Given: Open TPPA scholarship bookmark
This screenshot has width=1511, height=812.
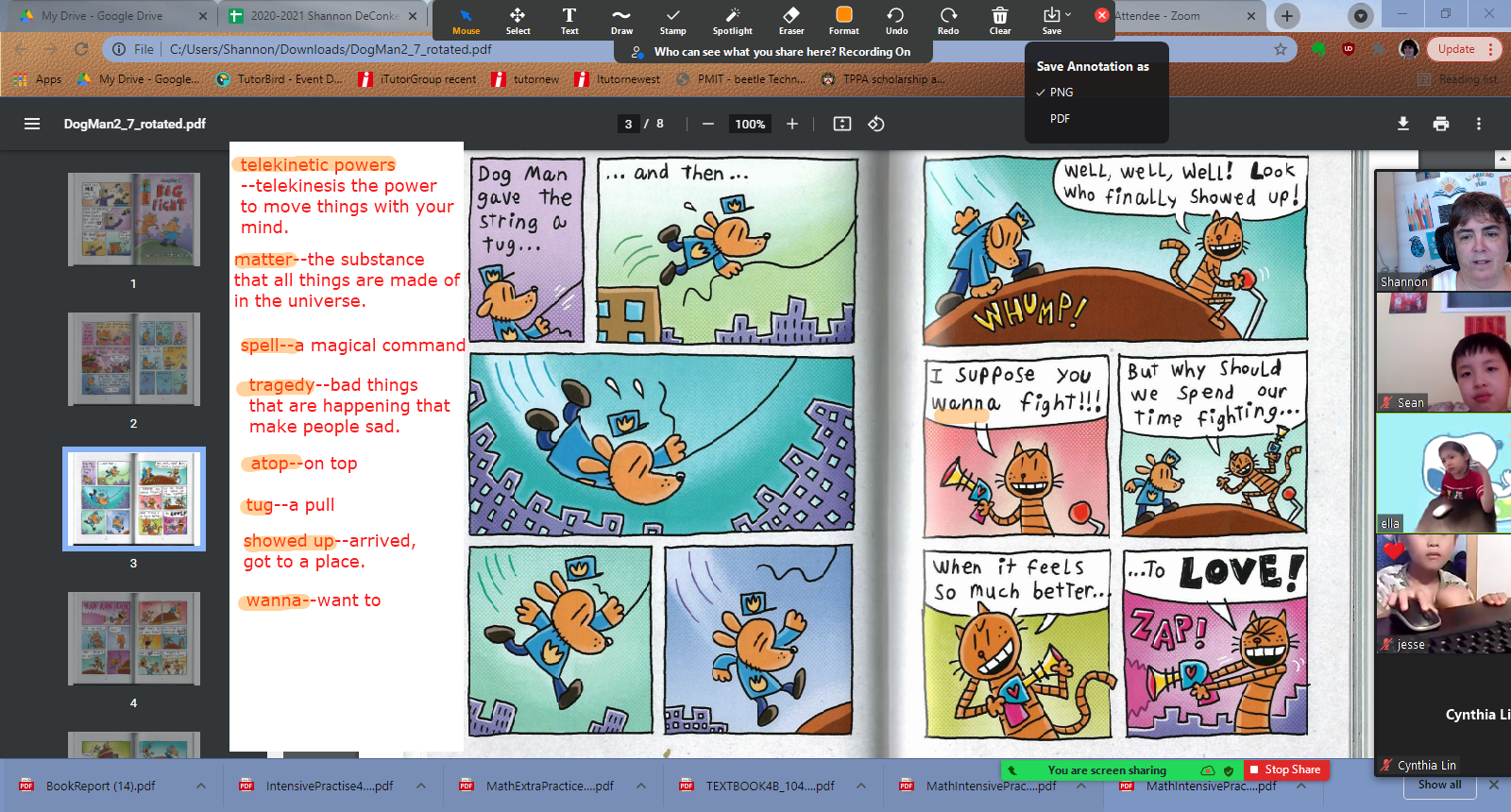Looking at the screenshot, I should (x=883, y=79).
